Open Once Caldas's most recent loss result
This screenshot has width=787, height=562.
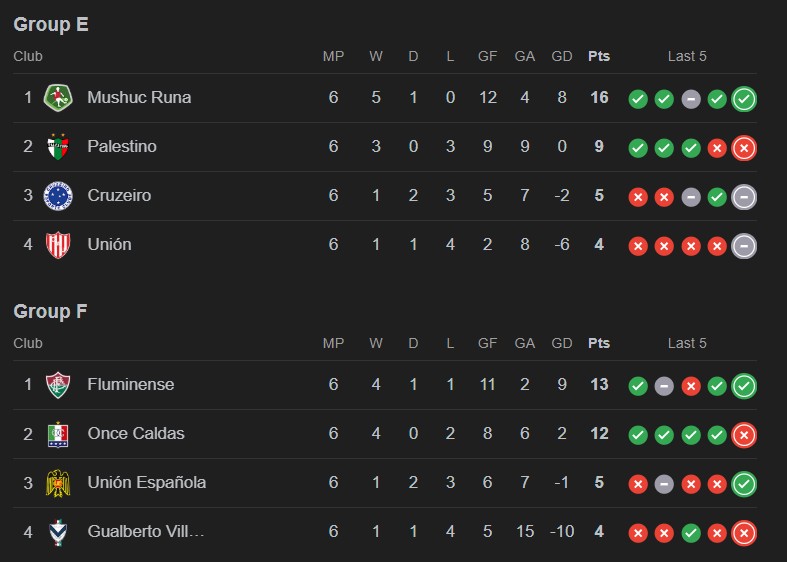pyautogui.click(x=743, y=435)
